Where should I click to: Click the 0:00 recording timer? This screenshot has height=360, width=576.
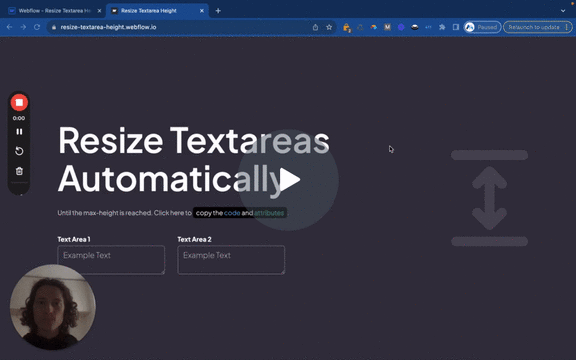19,118
